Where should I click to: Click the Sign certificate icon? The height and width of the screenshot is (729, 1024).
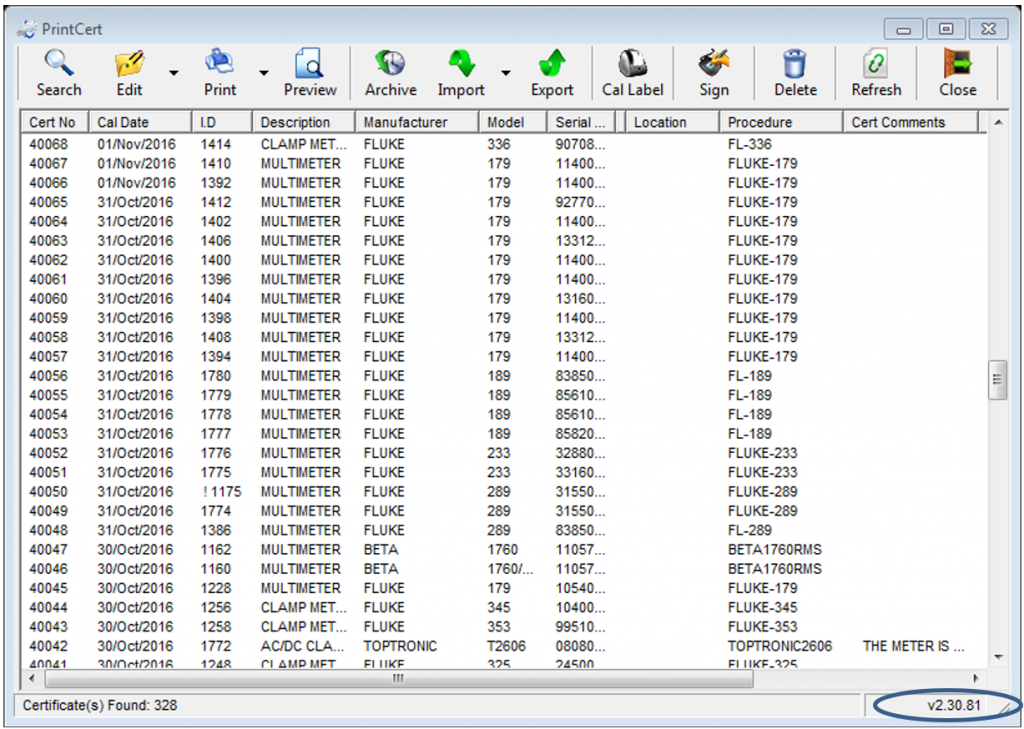[x=714, y=65]
